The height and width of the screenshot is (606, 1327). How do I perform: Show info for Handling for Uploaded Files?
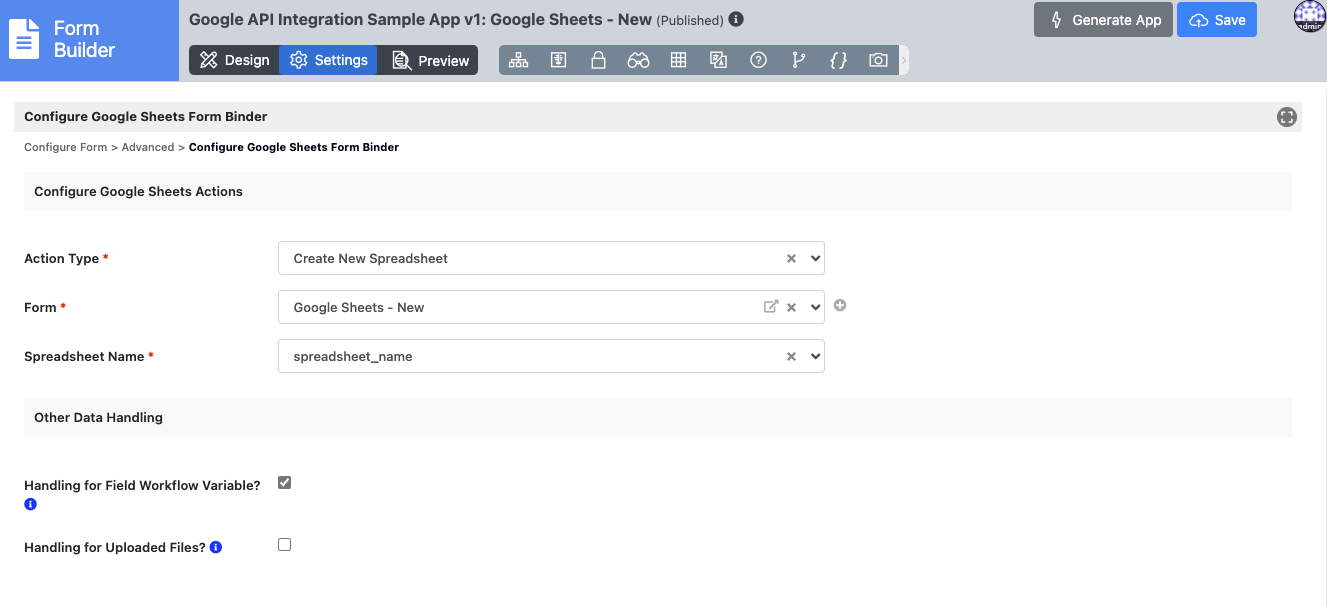[216, 547]
